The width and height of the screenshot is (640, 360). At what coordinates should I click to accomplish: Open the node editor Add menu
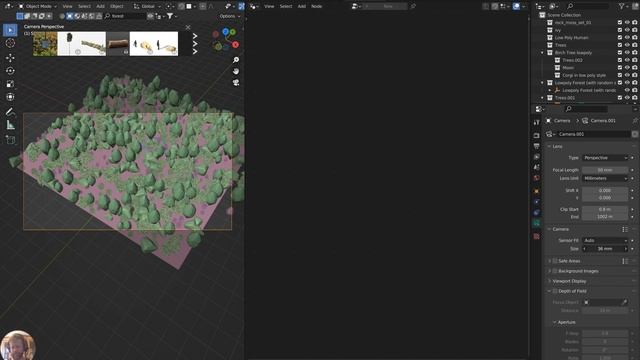(x=302, y=6)
